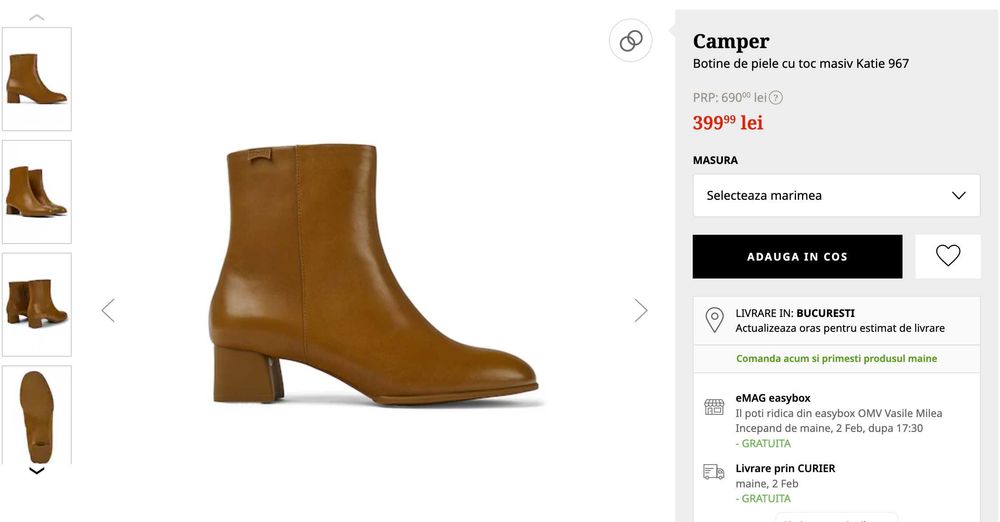Click the eMAG easybox locker icon
This screenshot has width=1000, height=522.
click(x=714, y=406)
